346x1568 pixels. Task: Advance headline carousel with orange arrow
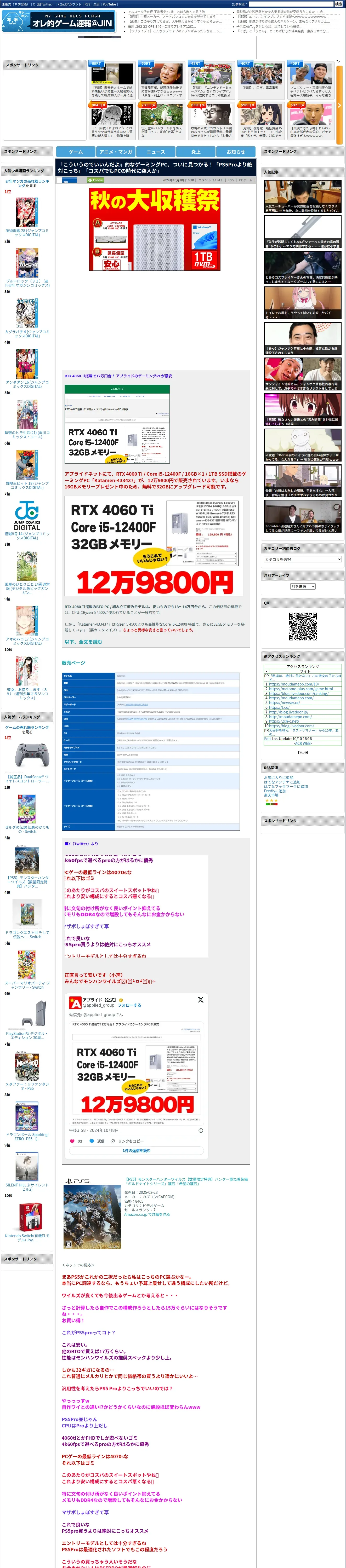pos(339,105)
